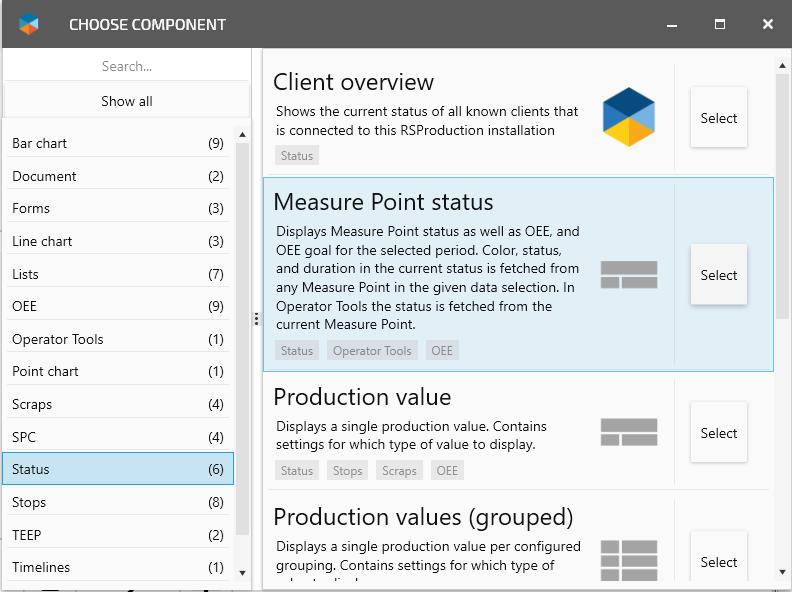Click the Production value tile icon
The height and width of the screenshot is (592, 792).
coord(629,432)
